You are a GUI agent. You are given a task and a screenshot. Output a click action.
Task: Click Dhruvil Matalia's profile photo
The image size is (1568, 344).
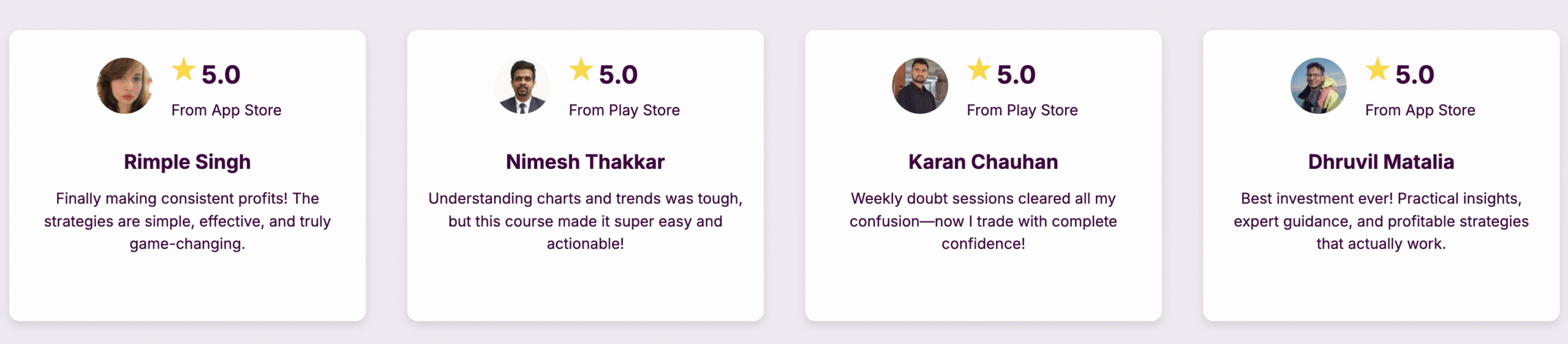coord(1318,86)
